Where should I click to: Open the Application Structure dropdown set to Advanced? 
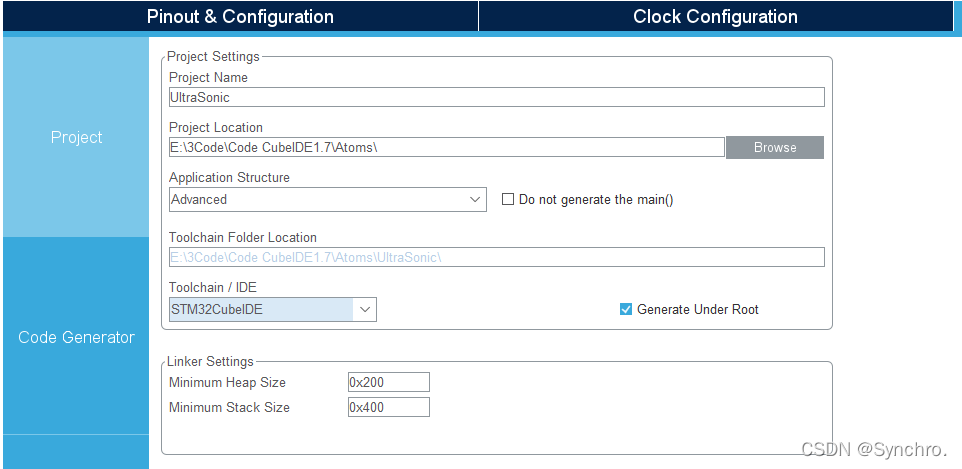(x=328, y=200)
